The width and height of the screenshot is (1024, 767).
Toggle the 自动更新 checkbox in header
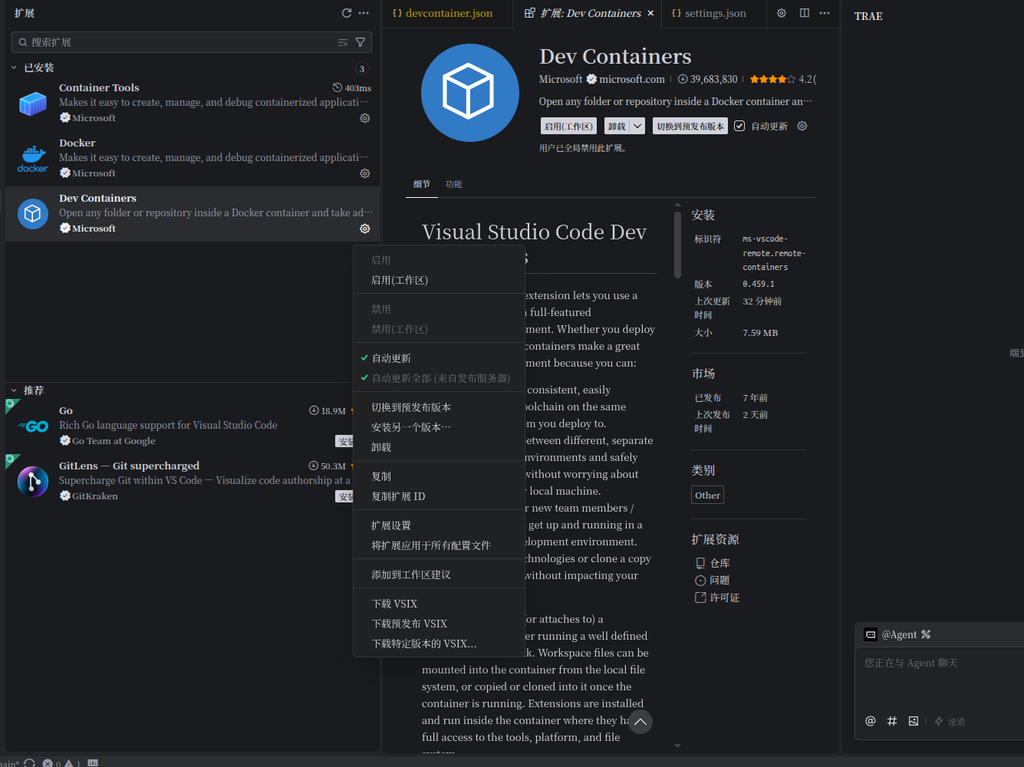pos(739,126)
